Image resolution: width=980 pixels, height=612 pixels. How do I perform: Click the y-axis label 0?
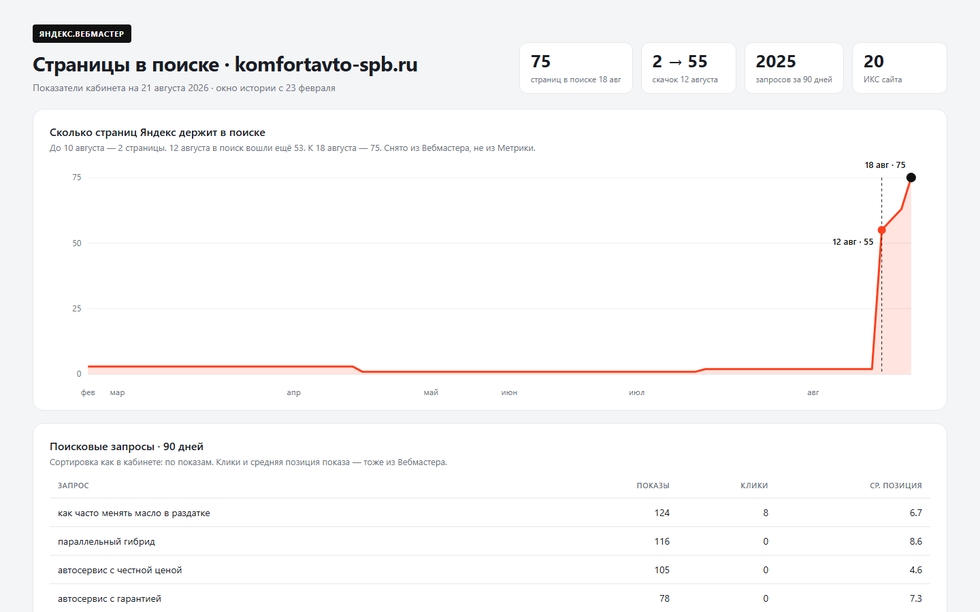coord(79,374)
